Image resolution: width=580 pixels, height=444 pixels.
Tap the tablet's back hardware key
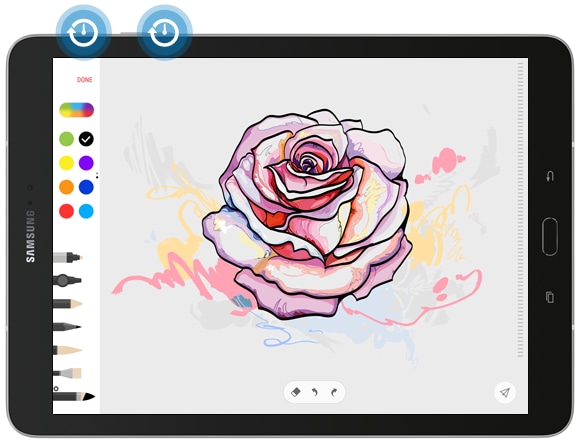coord(550,176)
